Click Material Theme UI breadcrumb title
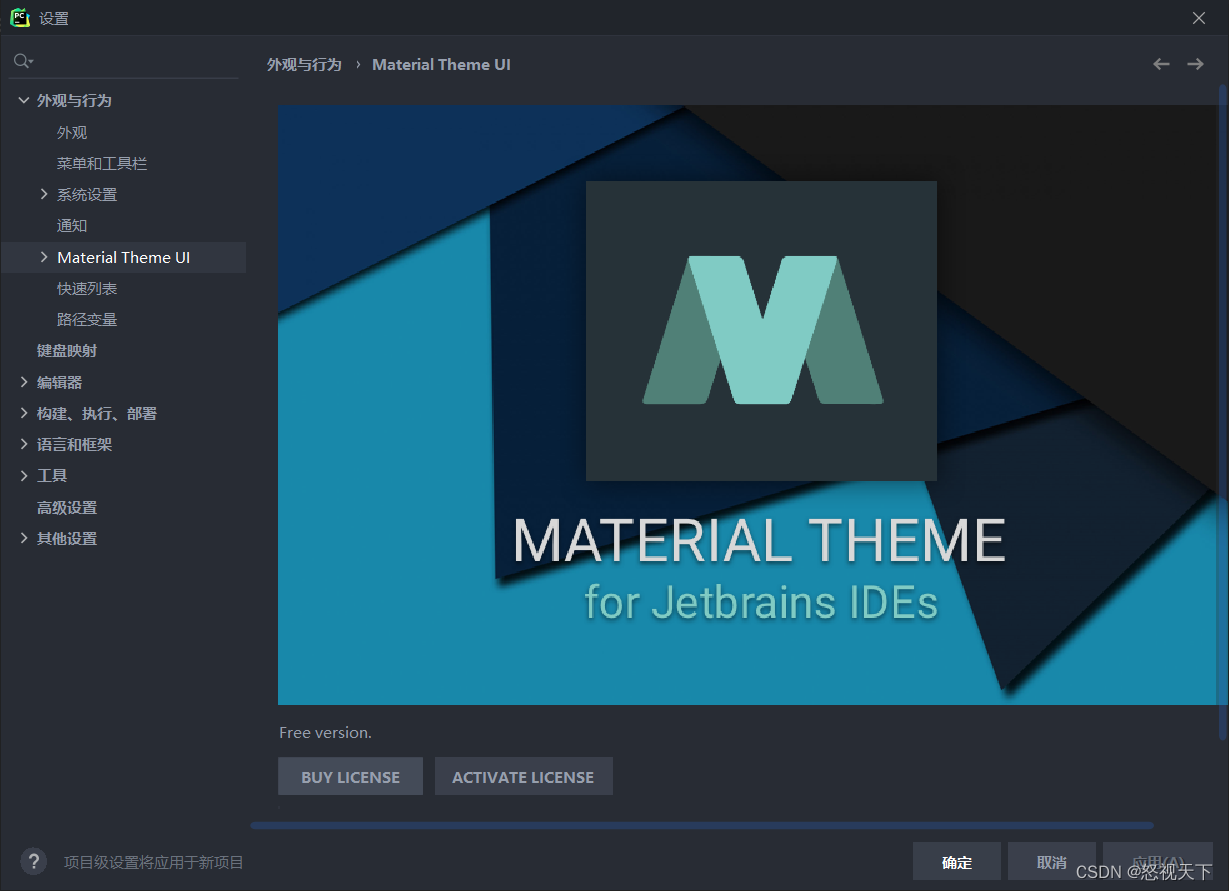This screenshot has width=1229, height=891. coord(441,64)
